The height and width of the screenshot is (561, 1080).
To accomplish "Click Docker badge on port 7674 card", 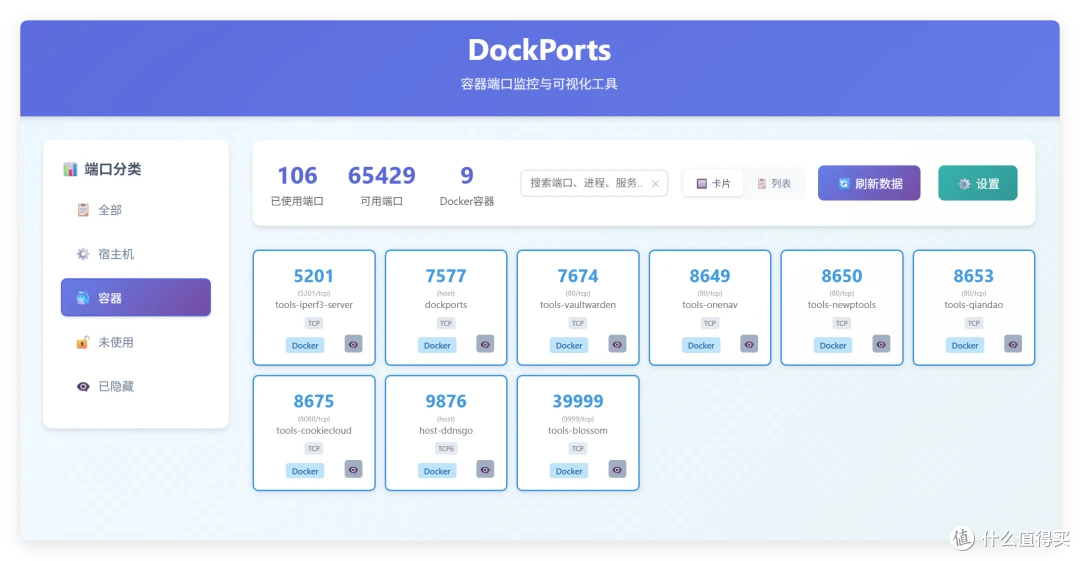I will (569, 345).
